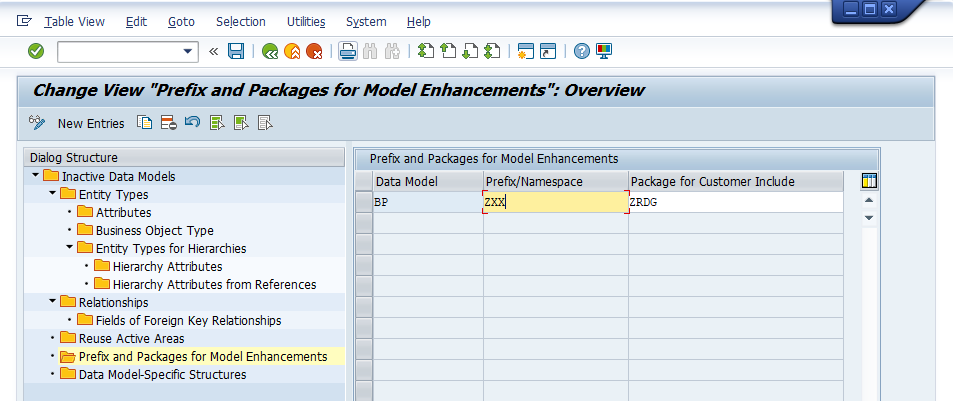Click the Copy As icon
Screen dimensions: 953x401
coord(144,123)
